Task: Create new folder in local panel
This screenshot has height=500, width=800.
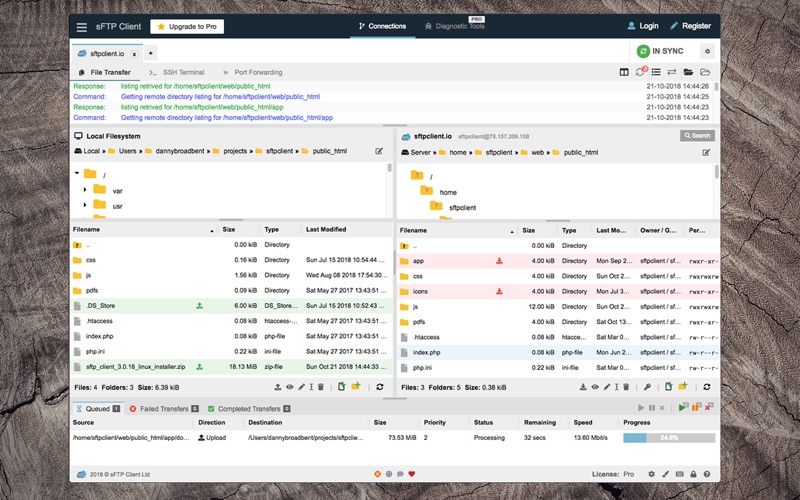Action: click(356, 387)
